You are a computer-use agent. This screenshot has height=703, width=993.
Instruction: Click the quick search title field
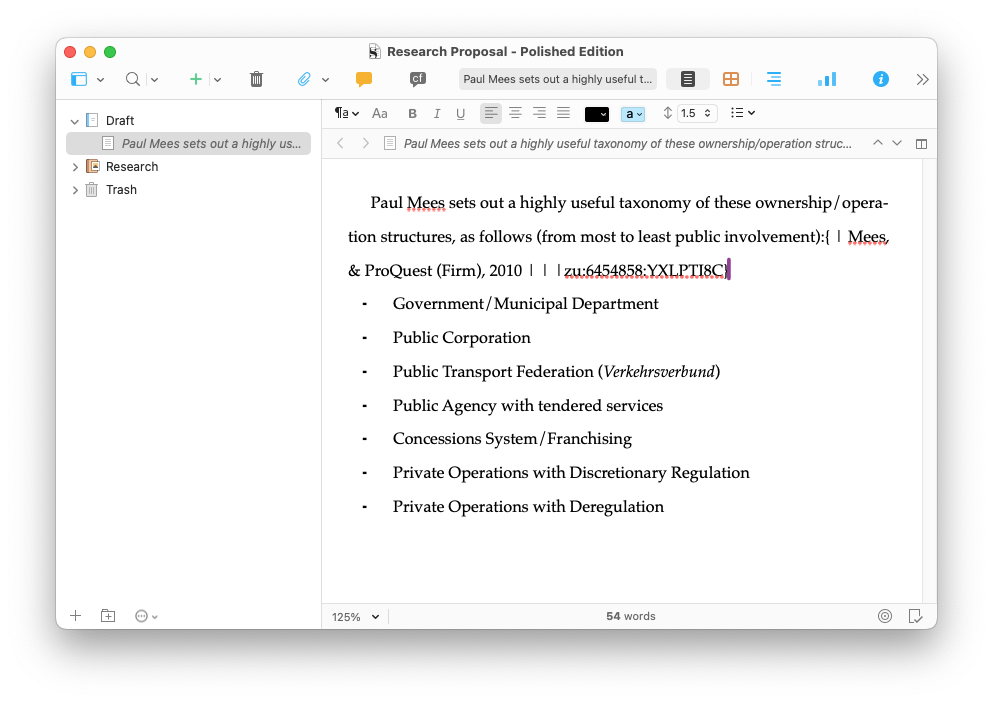[x=557, y=79]
